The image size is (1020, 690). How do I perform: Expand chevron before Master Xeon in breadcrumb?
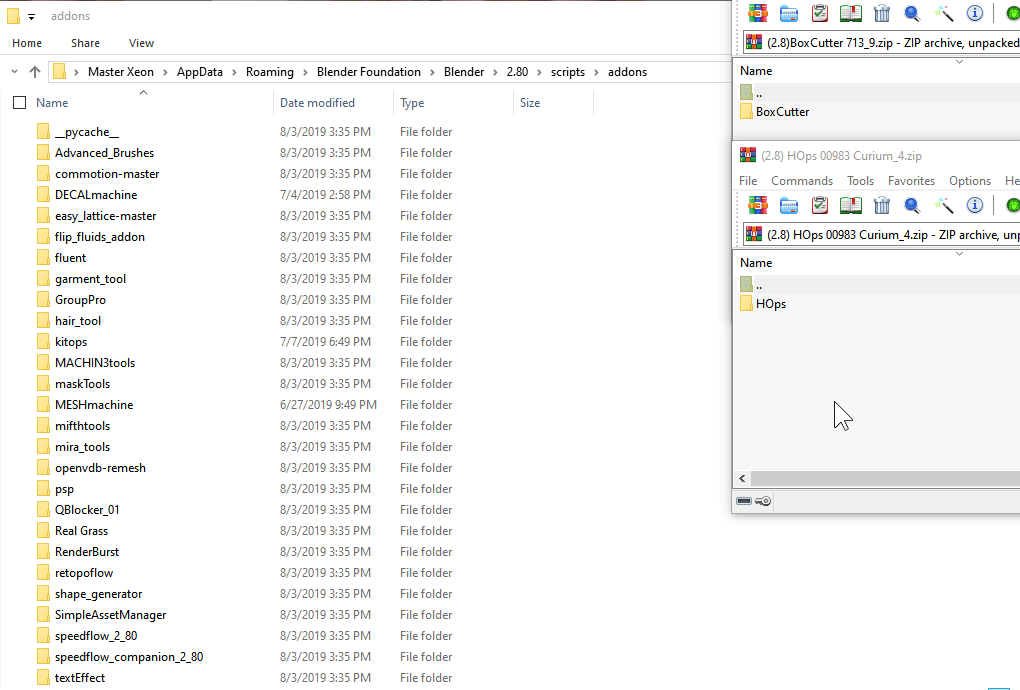[x=76, y=72]
